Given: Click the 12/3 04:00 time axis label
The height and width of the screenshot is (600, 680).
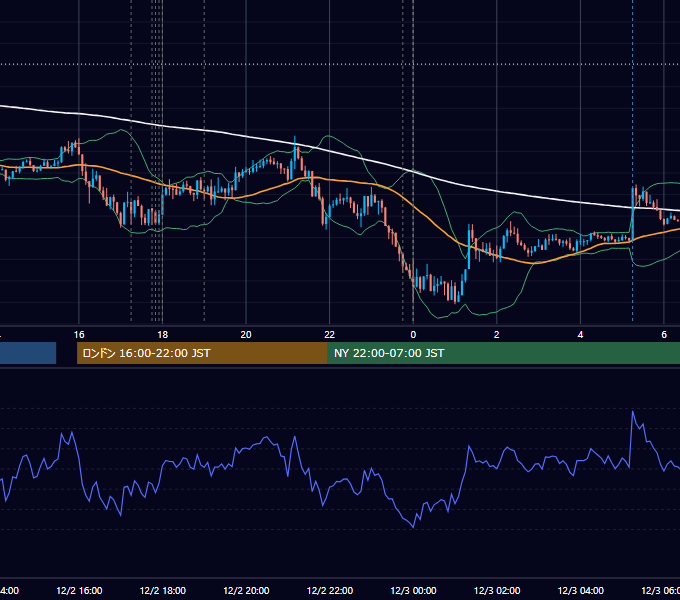Looking at the screenshot, I should pyautogui.click(x=581, y=590).
